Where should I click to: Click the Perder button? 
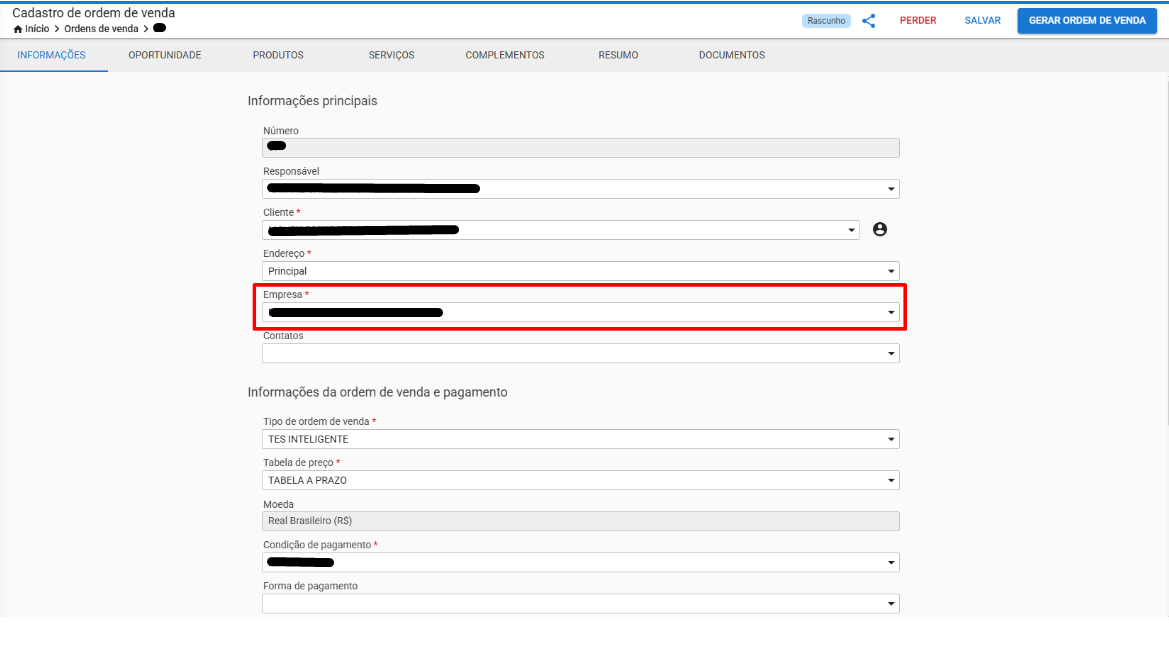click(918, 21)
